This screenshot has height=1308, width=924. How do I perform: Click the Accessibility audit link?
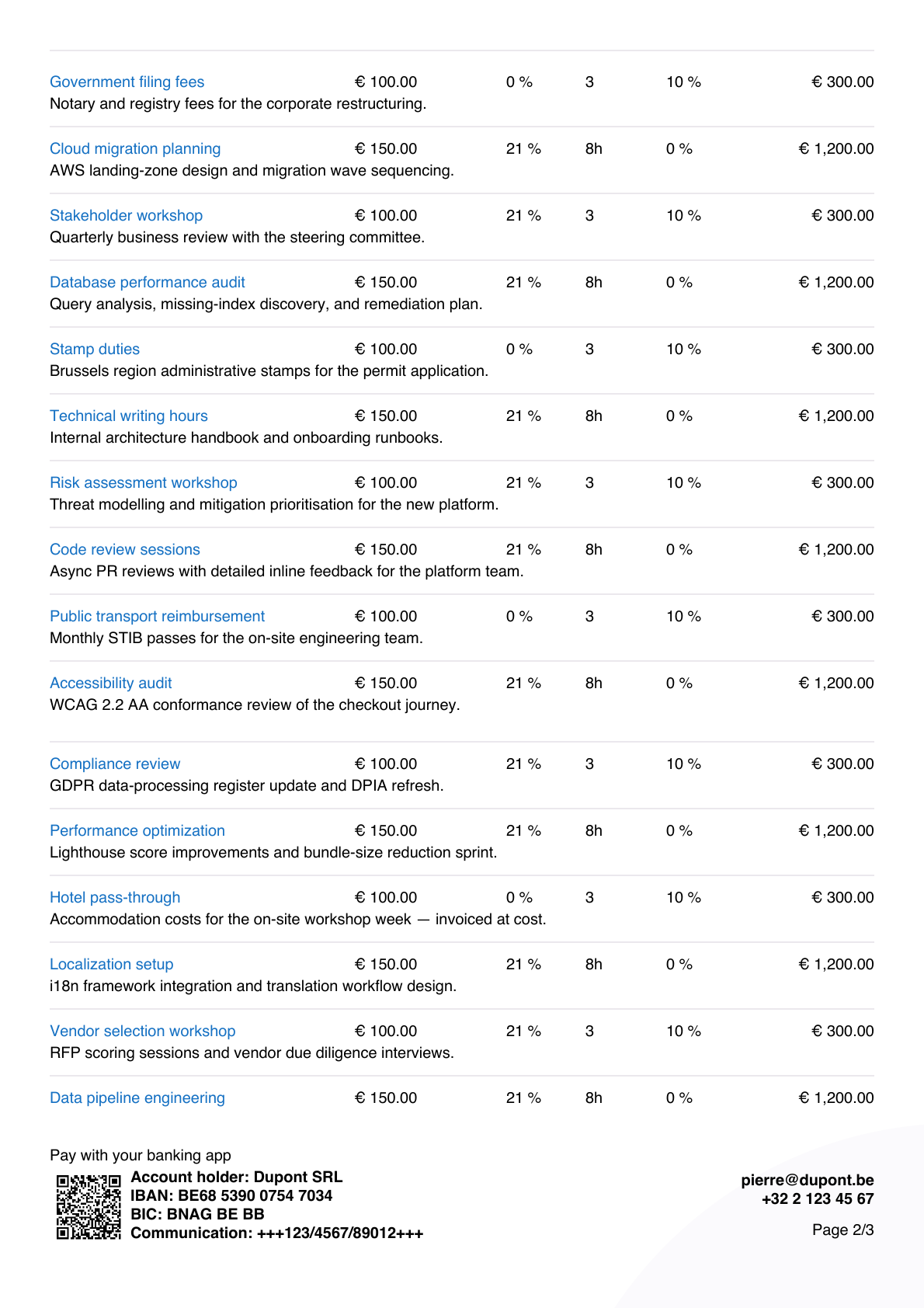pyautogui.click(x=111, y=683)
